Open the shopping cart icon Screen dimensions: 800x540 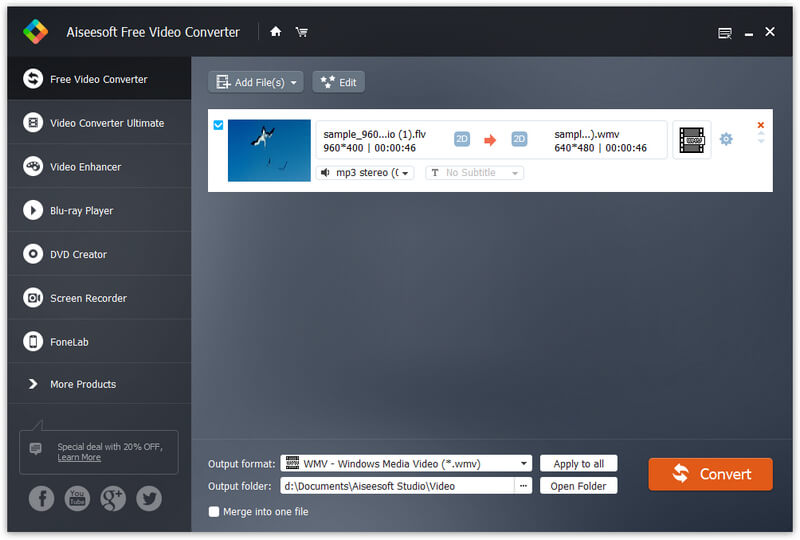tap(301, 32)
